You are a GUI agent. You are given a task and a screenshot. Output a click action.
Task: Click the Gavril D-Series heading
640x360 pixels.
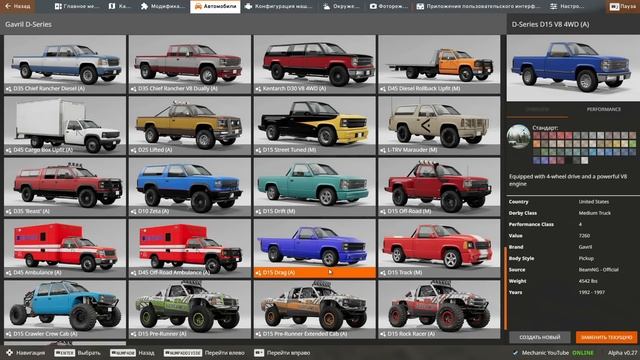click(28, 24)
